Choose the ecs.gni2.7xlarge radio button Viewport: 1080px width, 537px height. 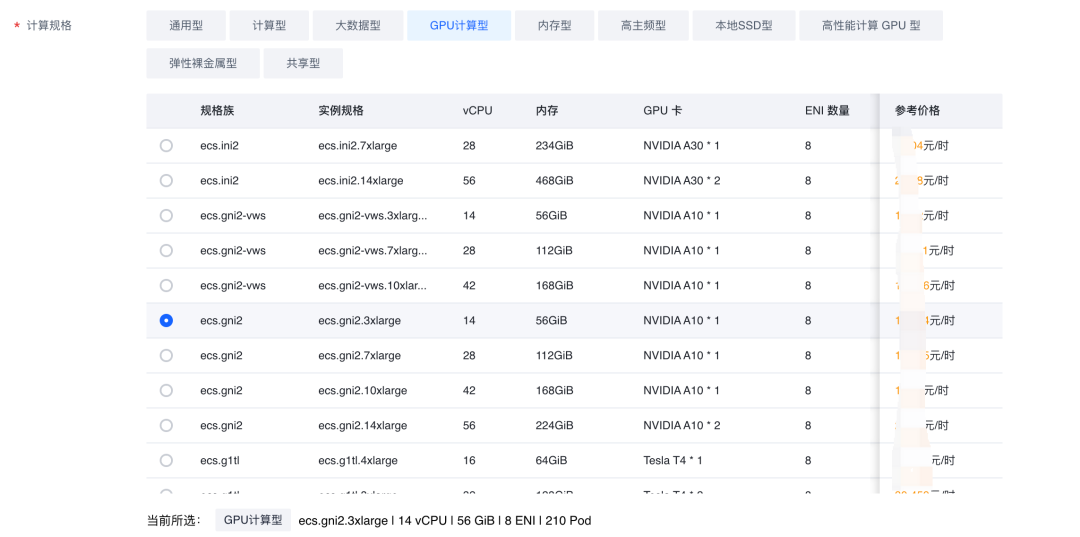(x=166, y=356)
